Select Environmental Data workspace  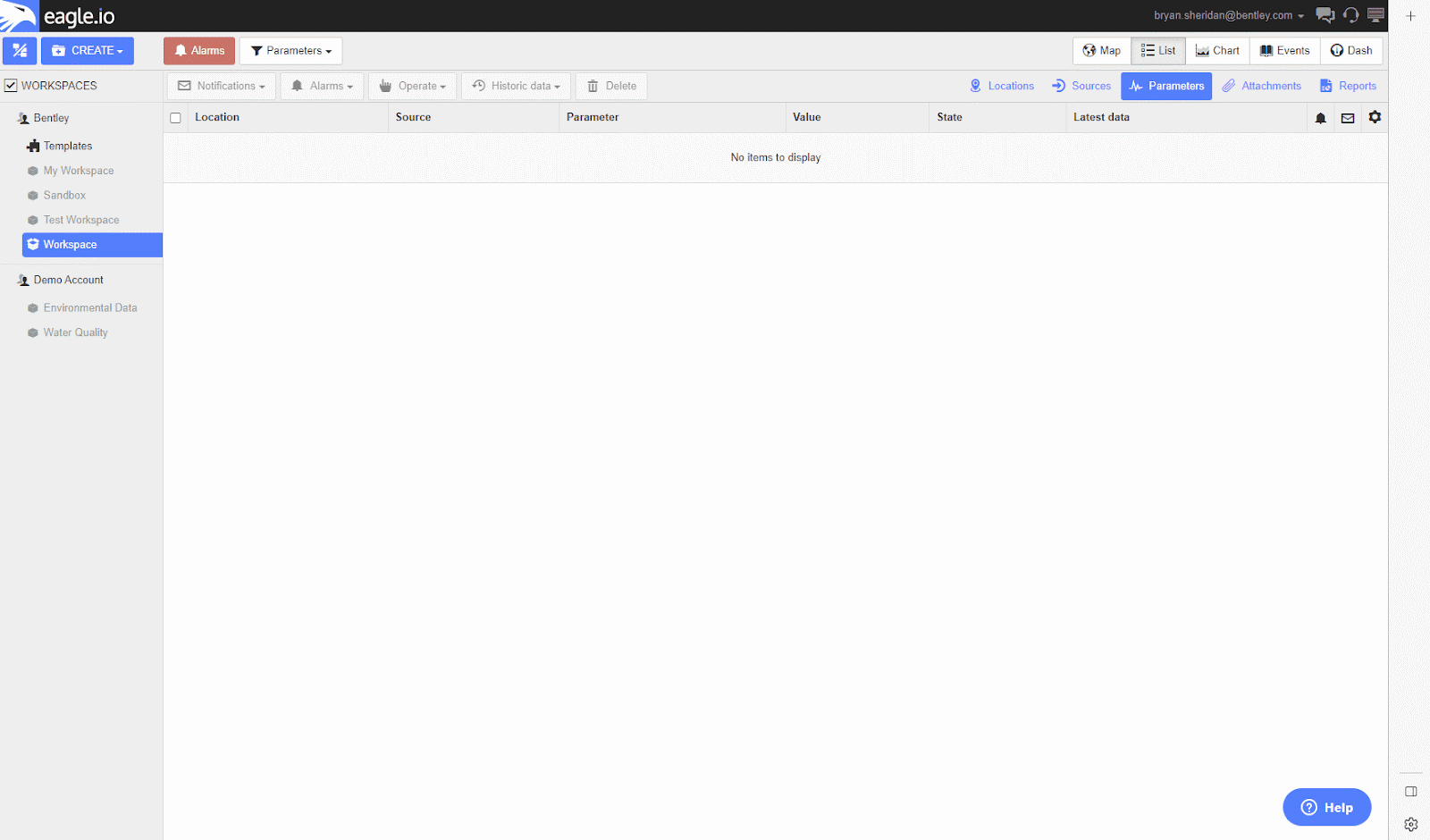(x=90, y=307)
